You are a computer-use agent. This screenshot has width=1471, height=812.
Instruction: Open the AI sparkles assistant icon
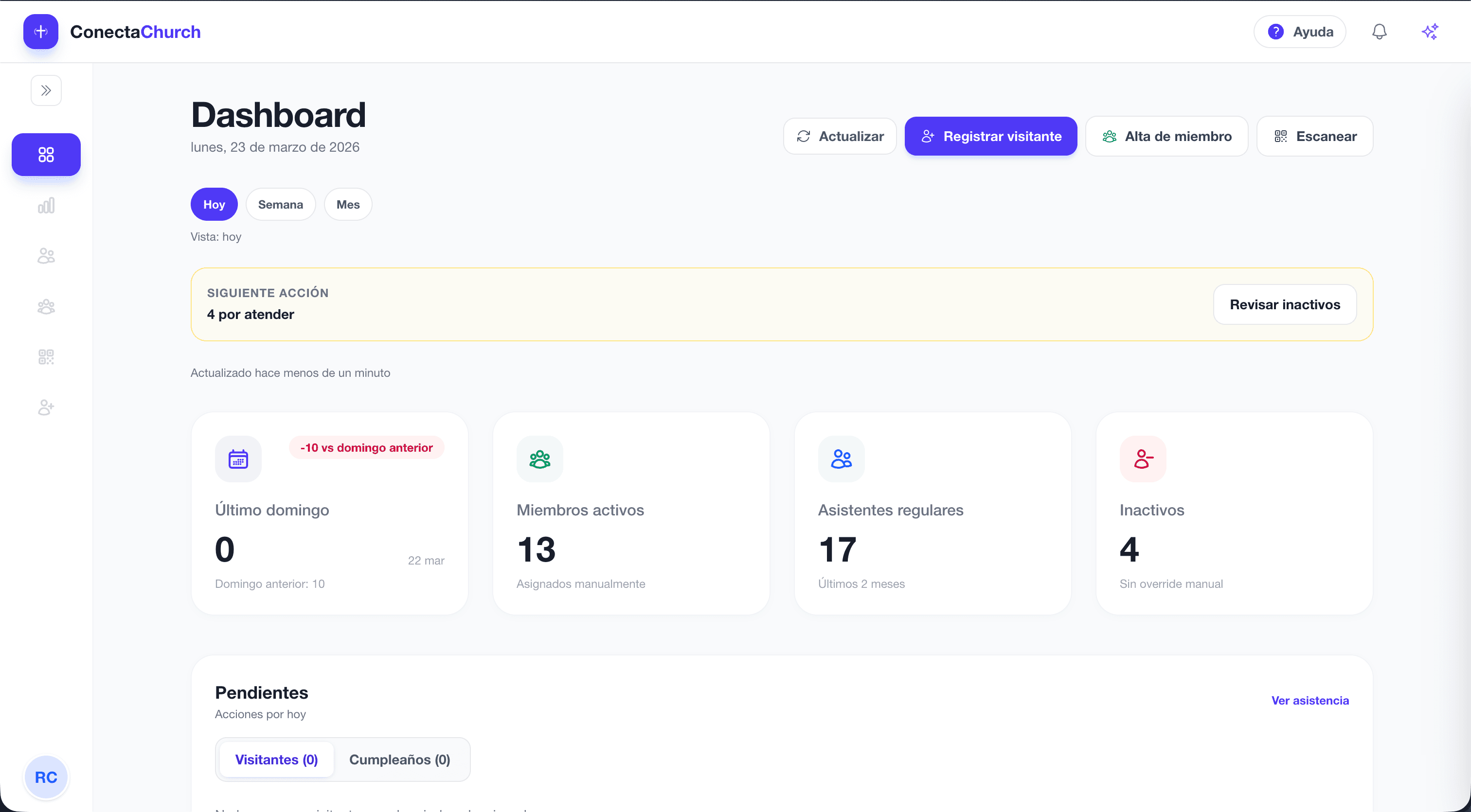tap(1430, 32)
